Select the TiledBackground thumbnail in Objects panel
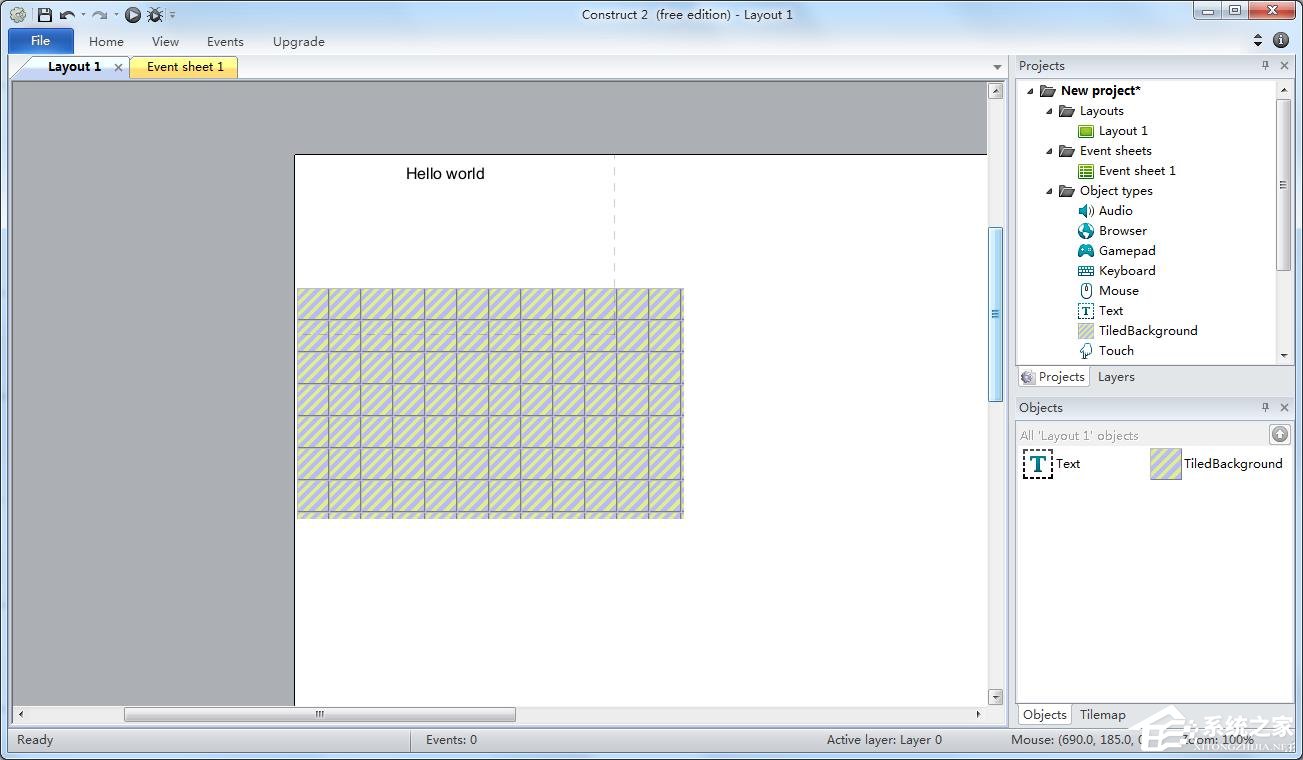The height and width of the screenshot is (760, 1303). click(1166, 464)
